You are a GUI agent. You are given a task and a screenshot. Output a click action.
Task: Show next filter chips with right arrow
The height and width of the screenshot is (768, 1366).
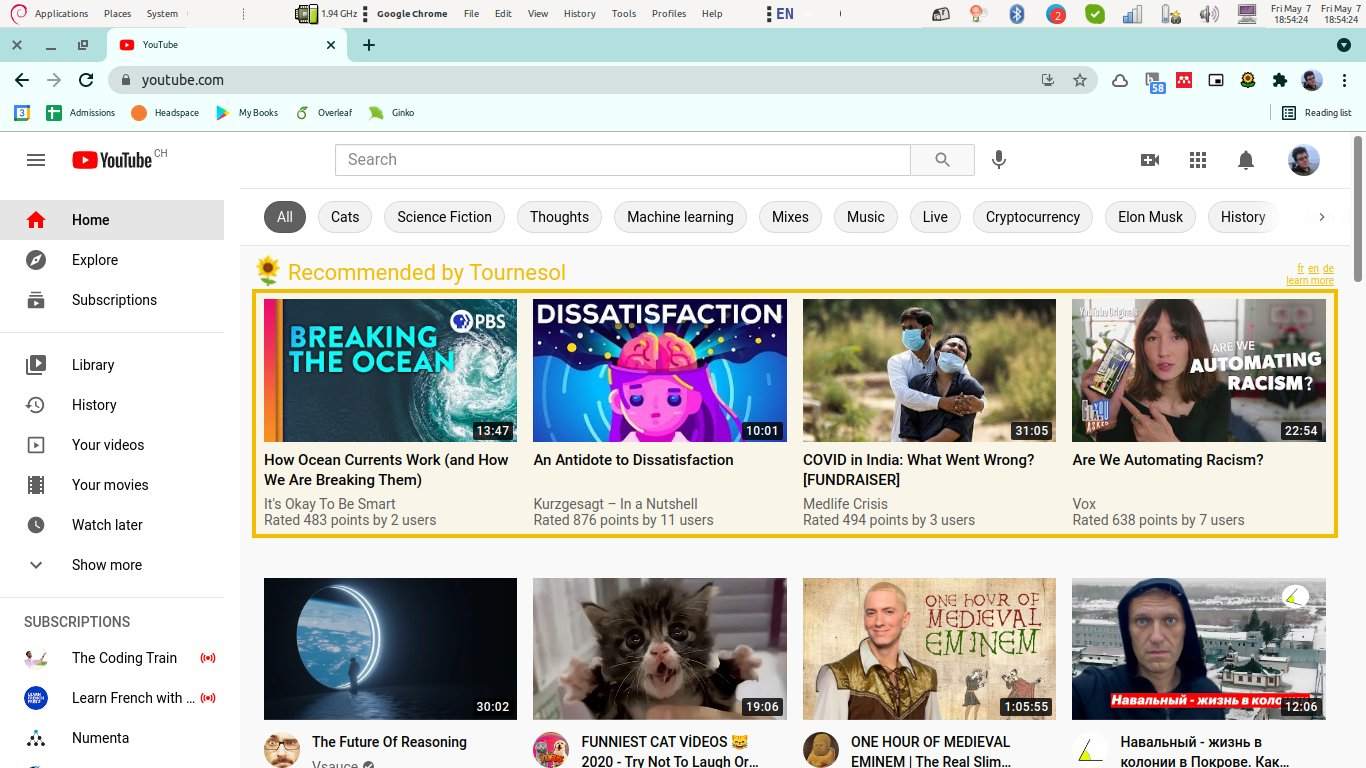(1321, 217)
